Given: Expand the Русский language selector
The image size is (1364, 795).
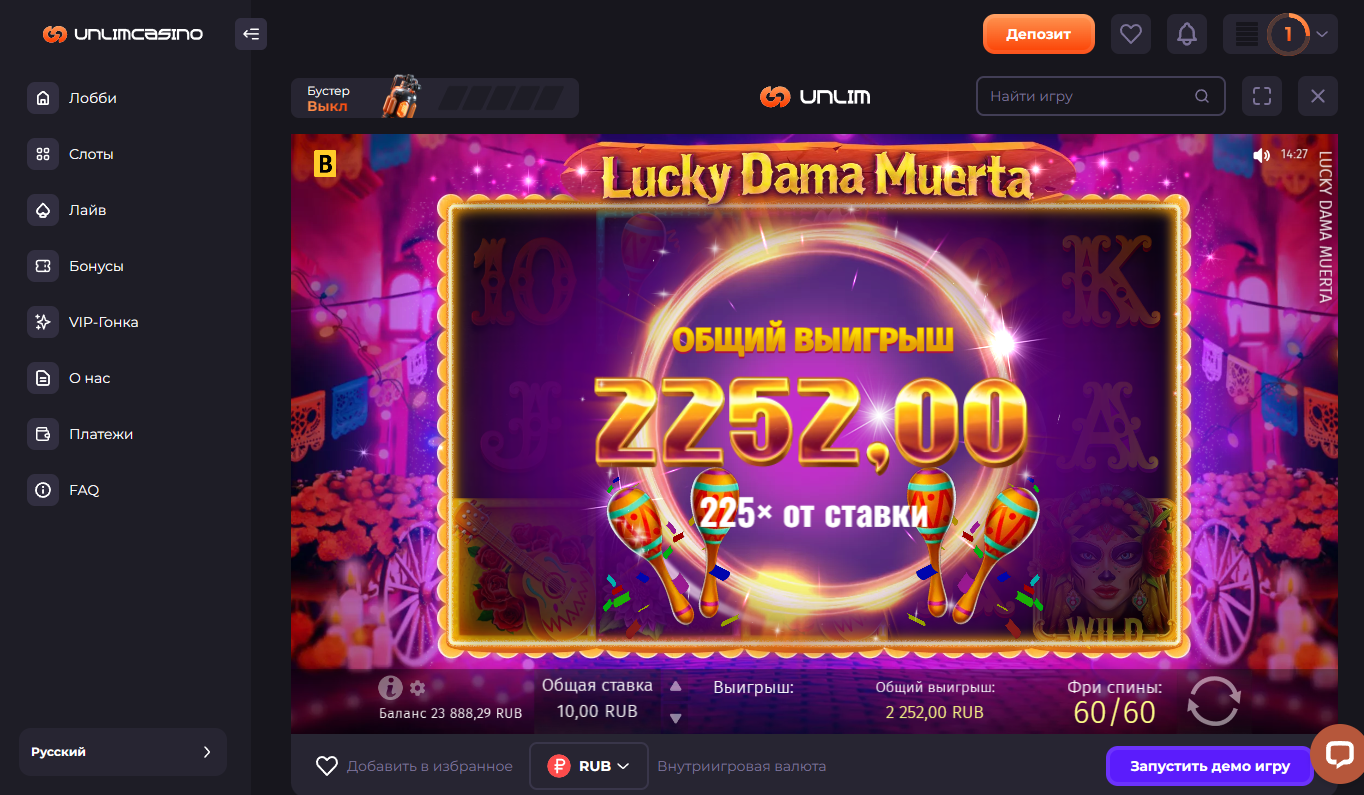Looking at the screenshot, I should pos(123,752).
